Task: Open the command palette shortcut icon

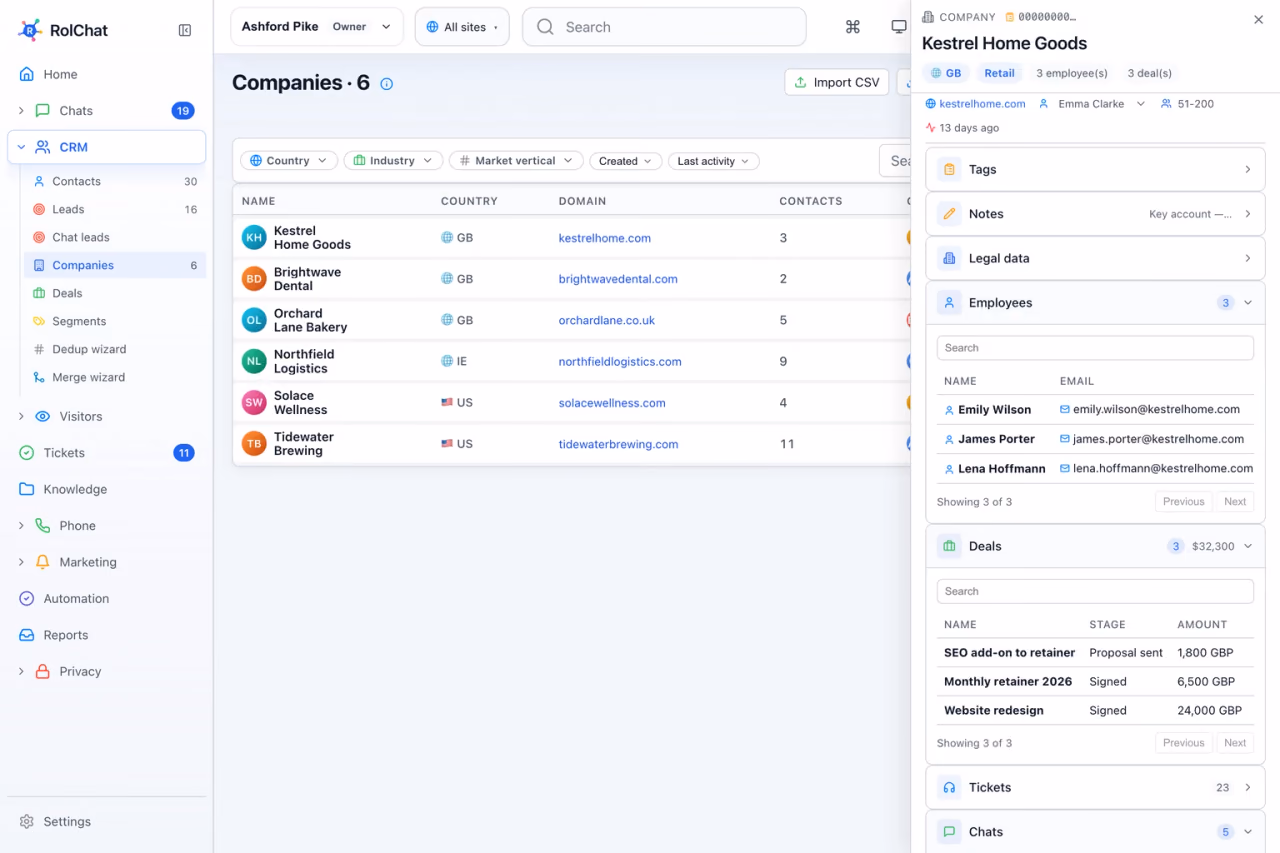Action: click(x=853, y=27)
